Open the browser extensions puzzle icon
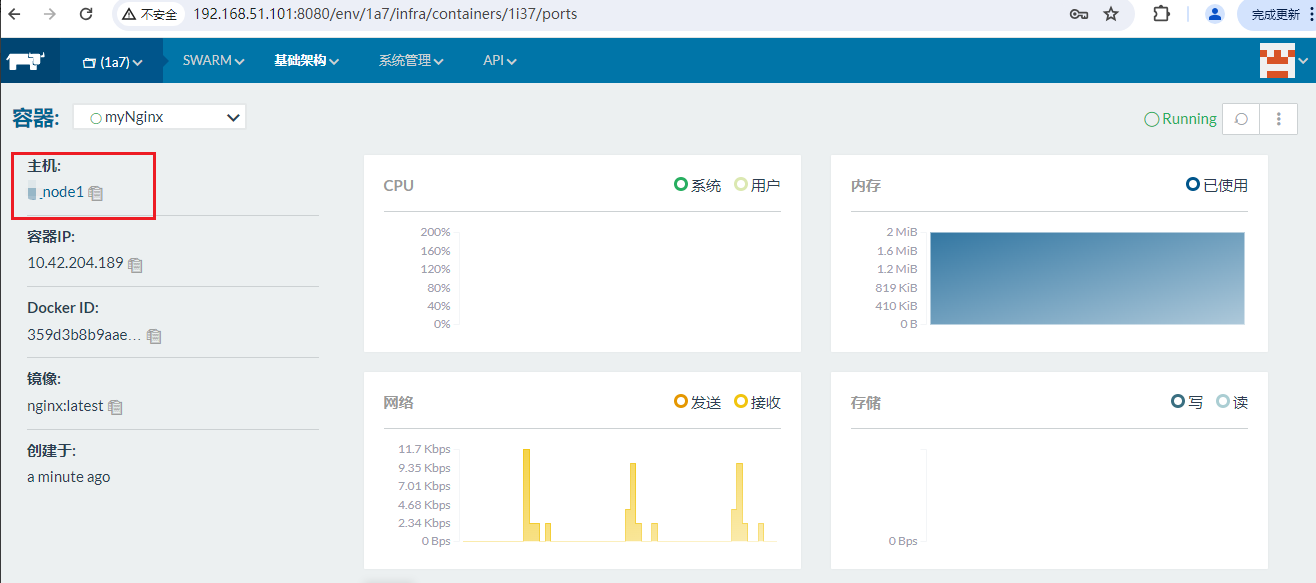 point(1161,14)
